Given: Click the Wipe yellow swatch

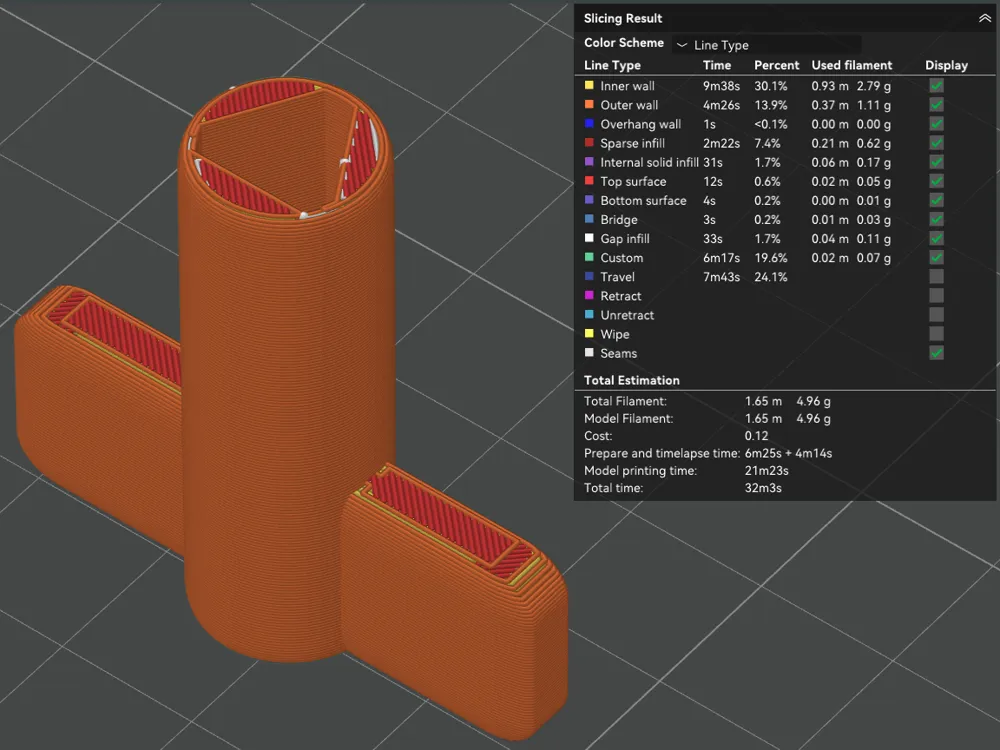Looking at the screenshot, I should pos(589,334).
